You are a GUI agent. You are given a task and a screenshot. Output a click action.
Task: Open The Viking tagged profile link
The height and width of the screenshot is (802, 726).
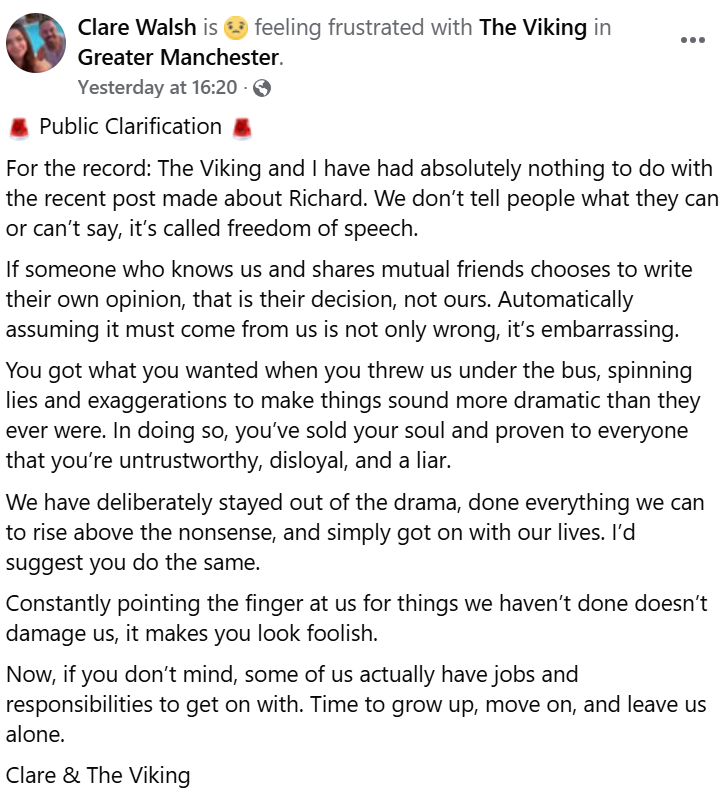tap(533, 27)
